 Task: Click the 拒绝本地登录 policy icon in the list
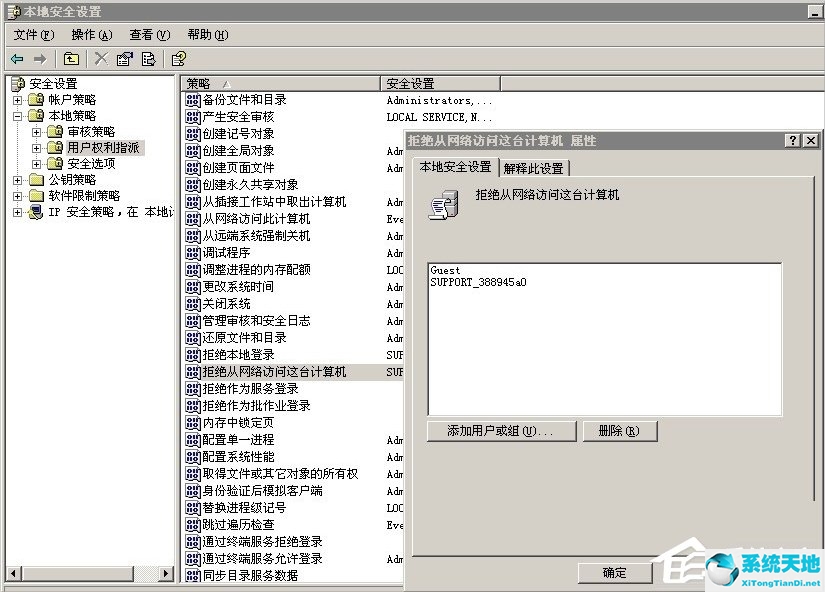coord(190,355)
